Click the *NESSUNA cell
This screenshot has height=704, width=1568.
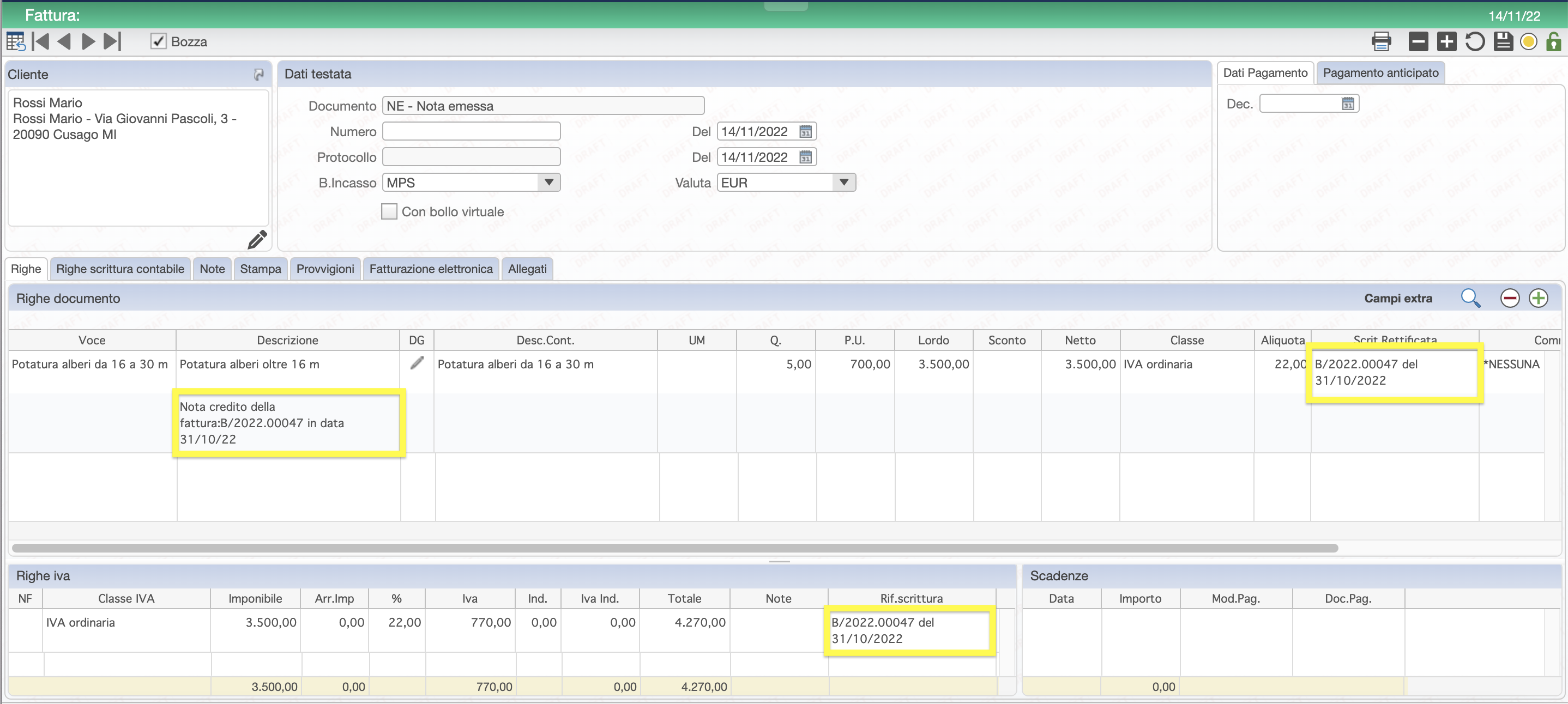pyautogui.click(x=1511, y=371)
